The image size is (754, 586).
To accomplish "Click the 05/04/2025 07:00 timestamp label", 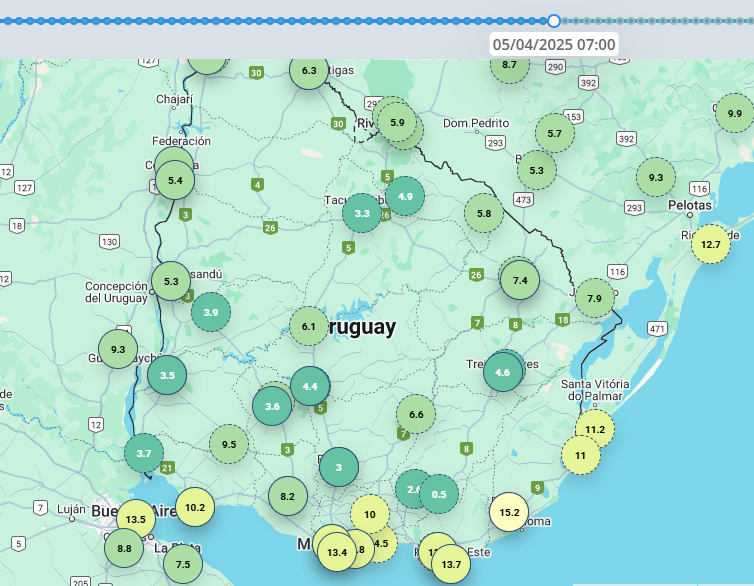I will point(553,45).
